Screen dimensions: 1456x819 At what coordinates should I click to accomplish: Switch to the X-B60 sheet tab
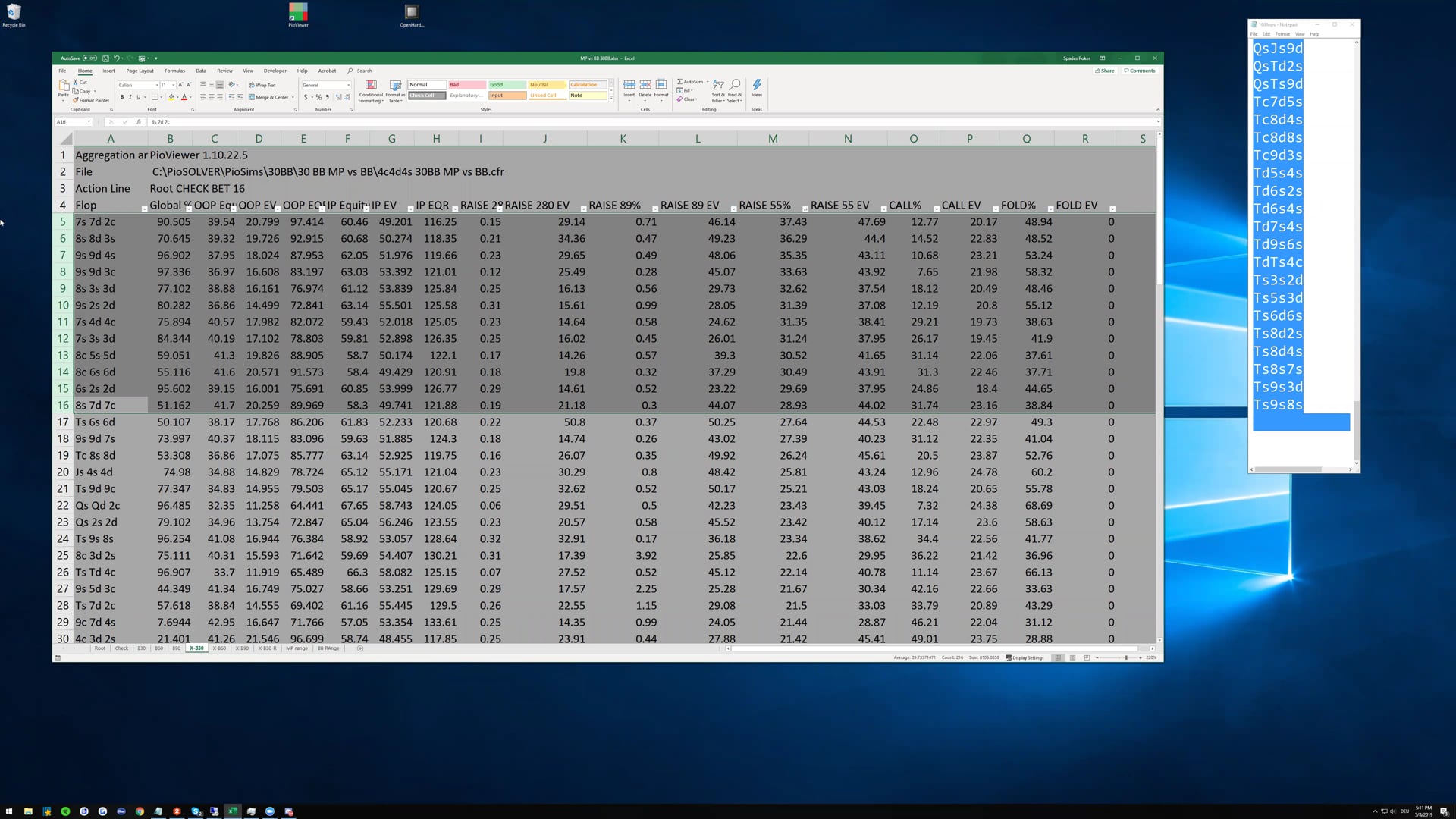click(219, 648)
